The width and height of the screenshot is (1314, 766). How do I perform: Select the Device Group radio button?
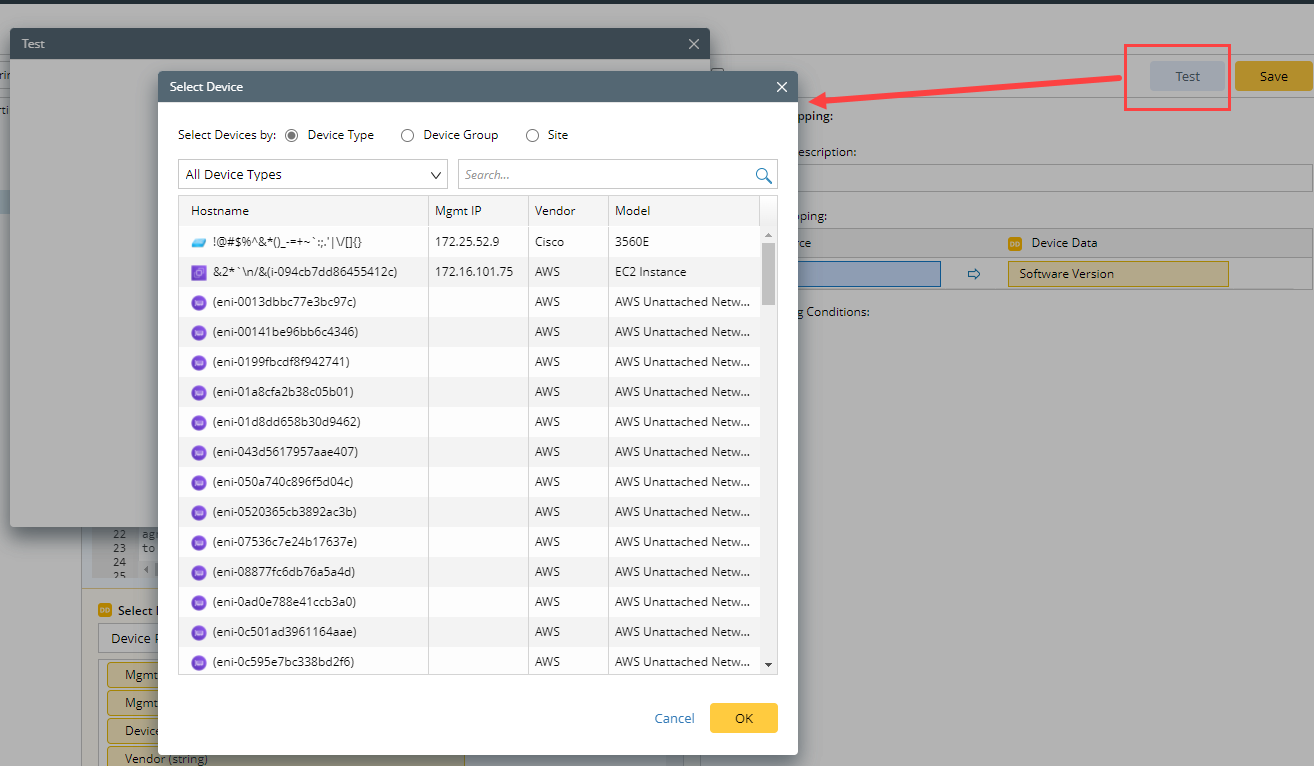pyautogui.click(x=407, y=135)
